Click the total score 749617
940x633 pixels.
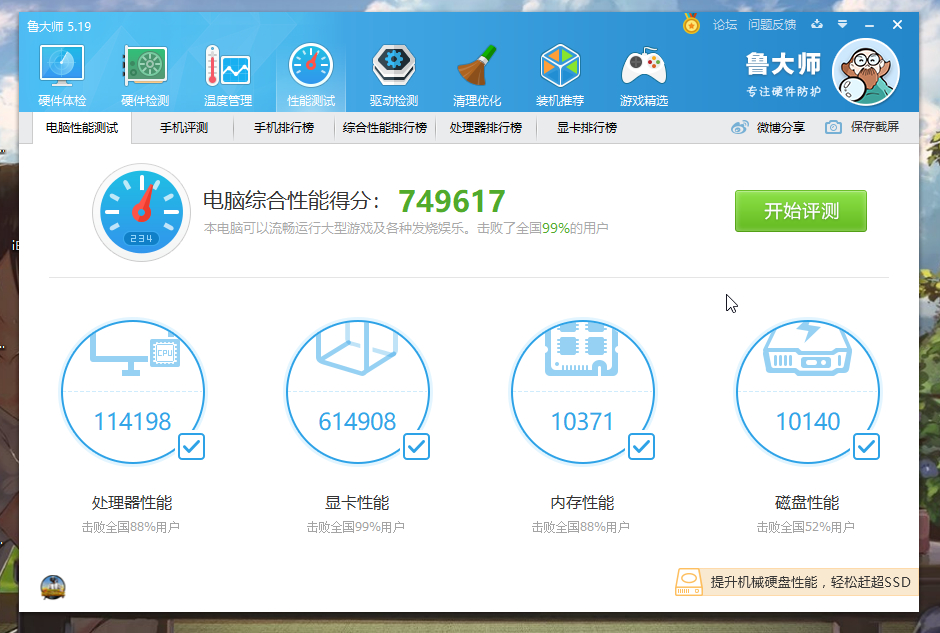click(452, 201)
